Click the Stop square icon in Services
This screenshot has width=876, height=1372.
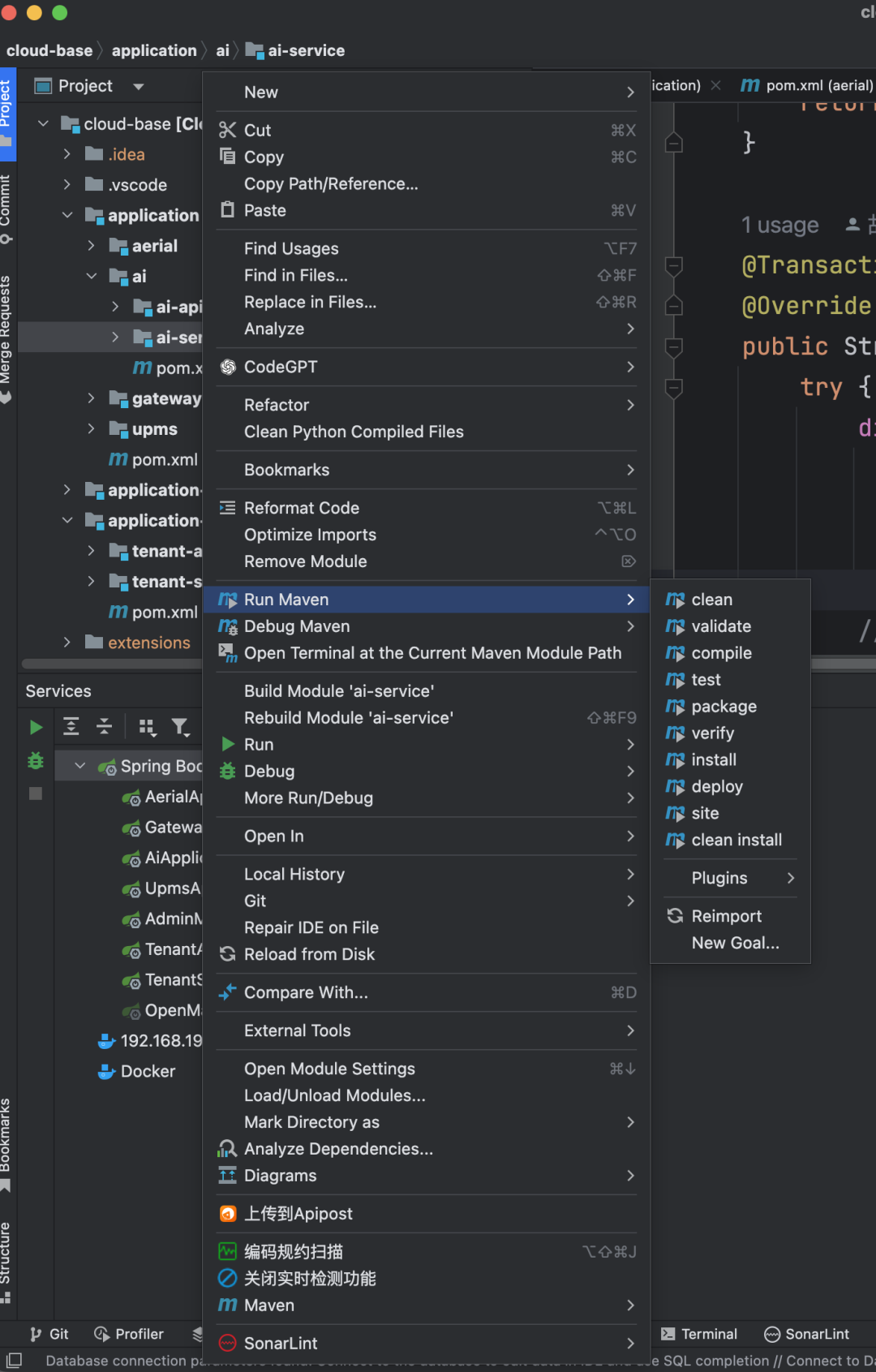(x=36, y=794)
